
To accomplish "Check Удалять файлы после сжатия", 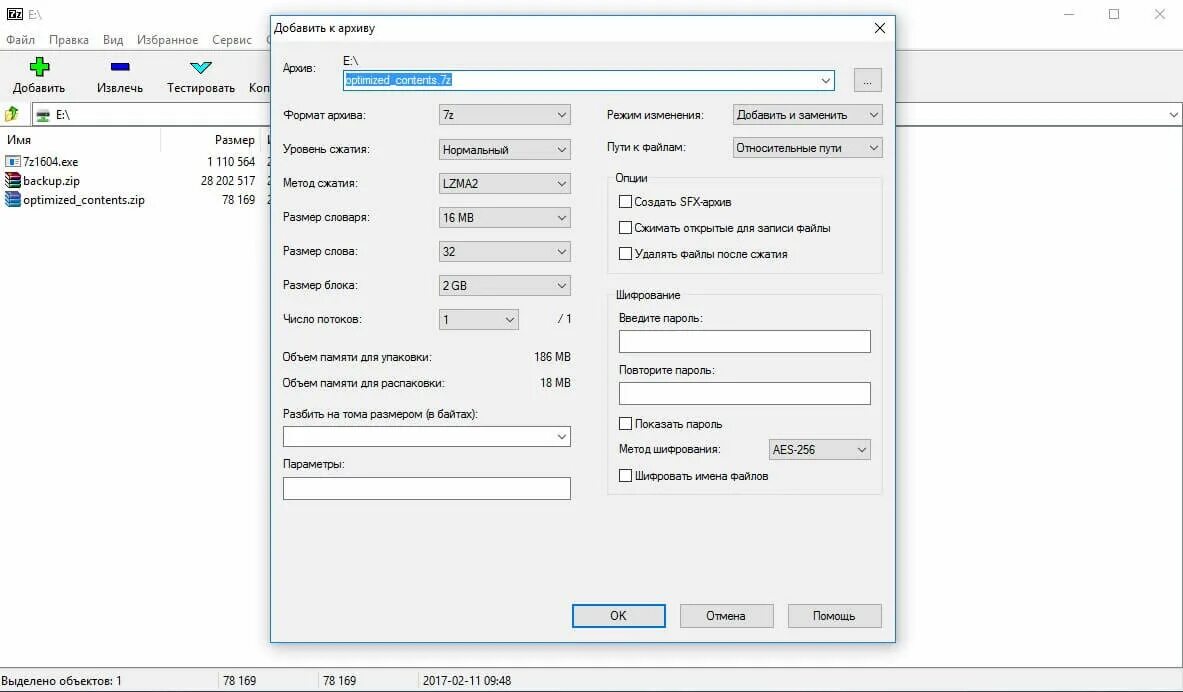I will [625, 254].
